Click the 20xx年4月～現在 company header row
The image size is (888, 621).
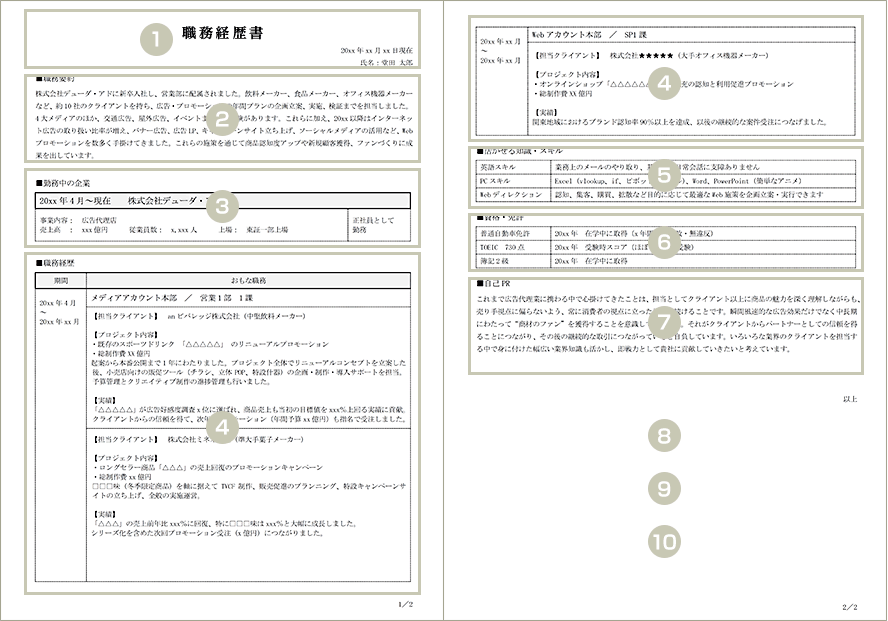[x=223, y=200]
